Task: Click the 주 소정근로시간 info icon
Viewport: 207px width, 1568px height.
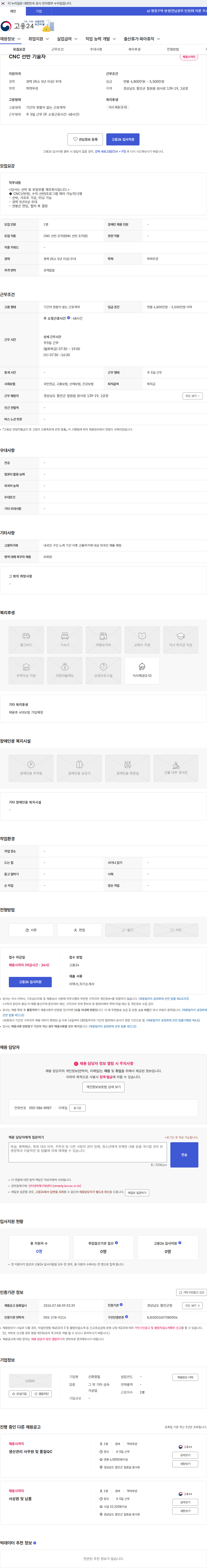Action: click(69, 318)
